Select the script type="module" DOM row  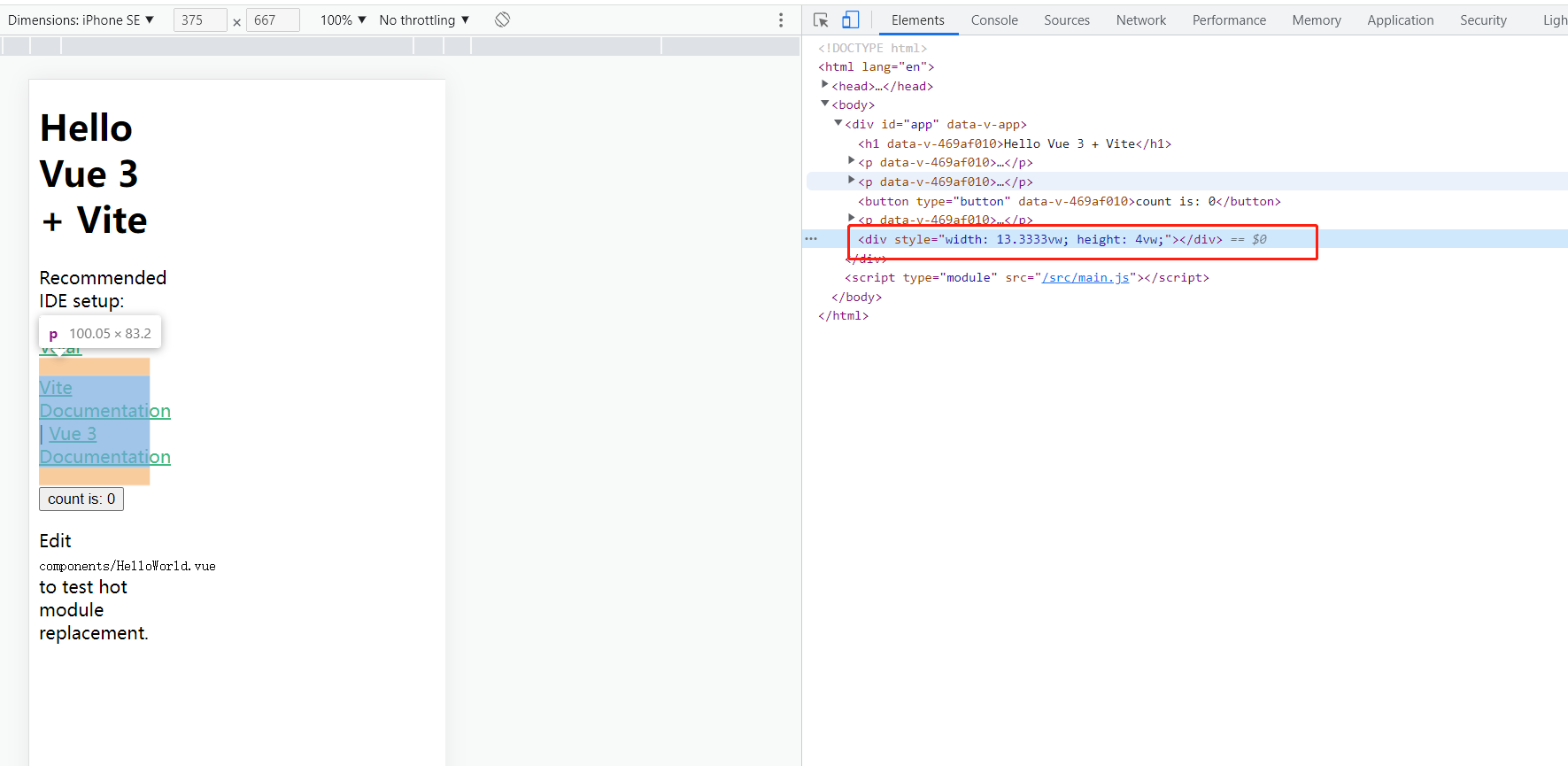click(1027, 277)
